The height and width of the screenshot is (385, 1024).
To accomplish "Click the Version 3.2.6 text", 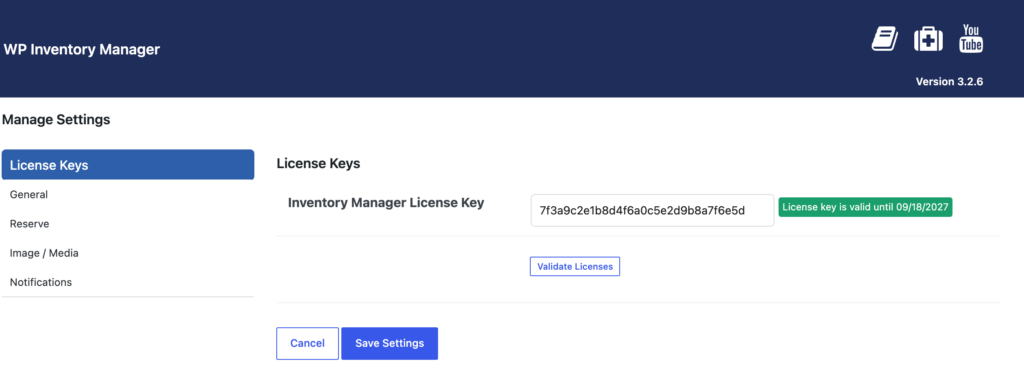I will 950,82.
